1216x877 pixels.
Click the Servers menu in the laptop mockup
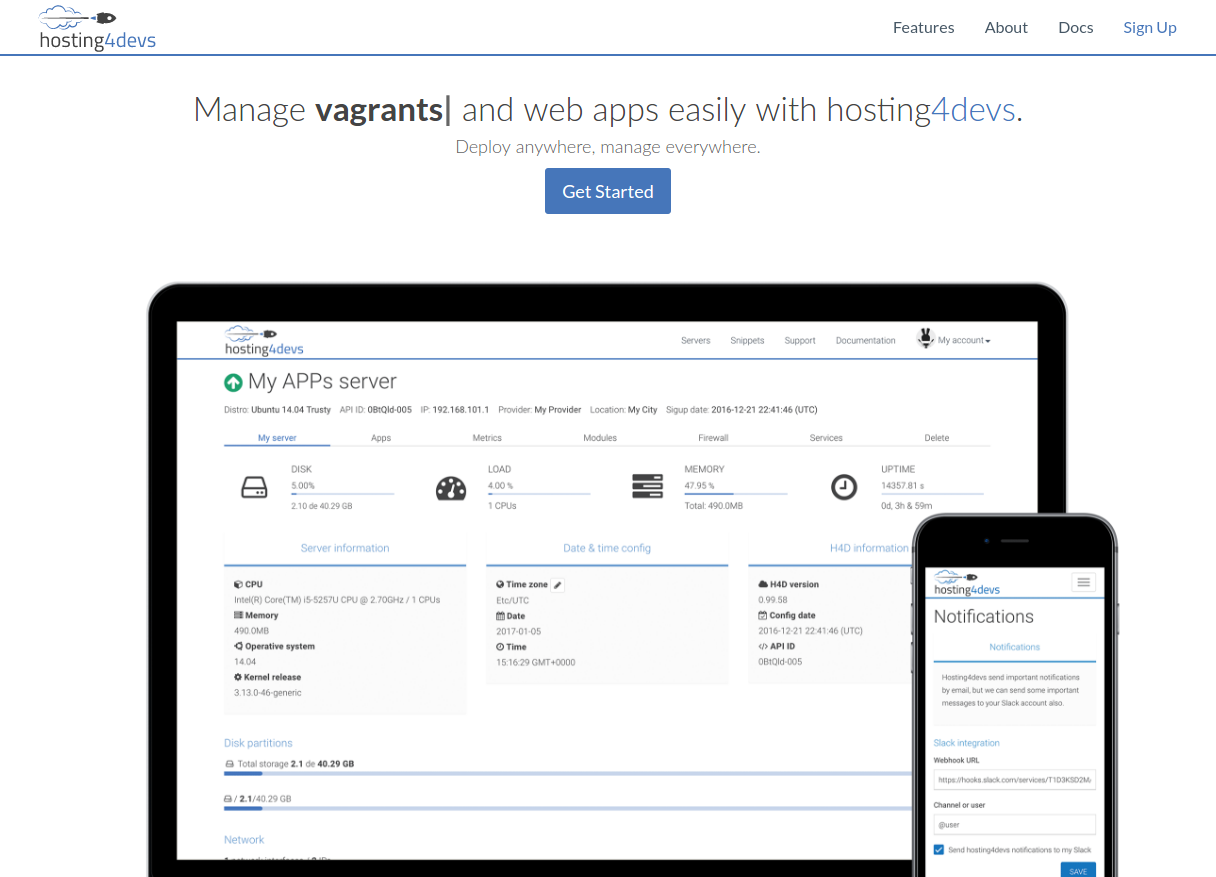695,340
